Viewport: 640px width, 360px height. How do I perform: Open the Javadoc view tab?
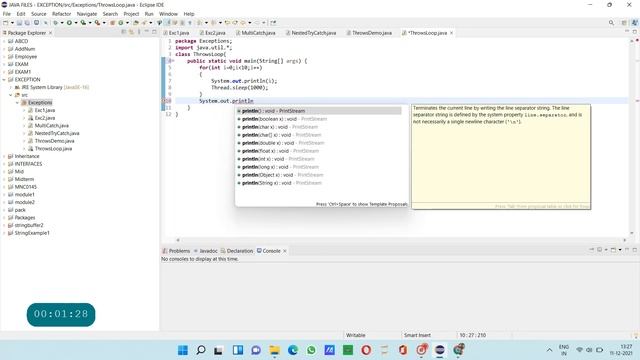(205, 251)
